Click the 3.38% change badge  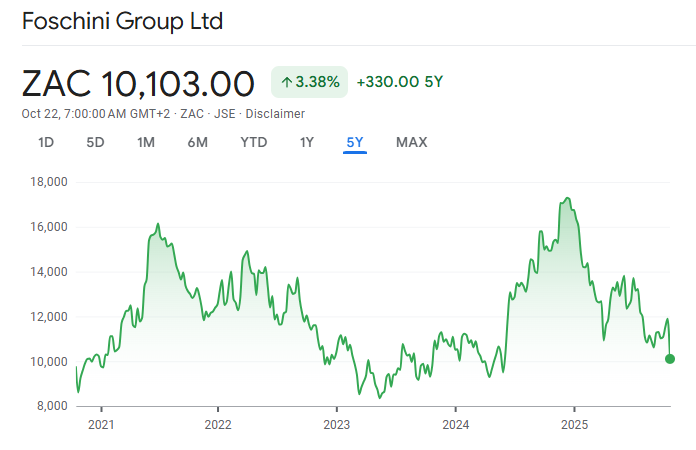[x=309, y=82]
